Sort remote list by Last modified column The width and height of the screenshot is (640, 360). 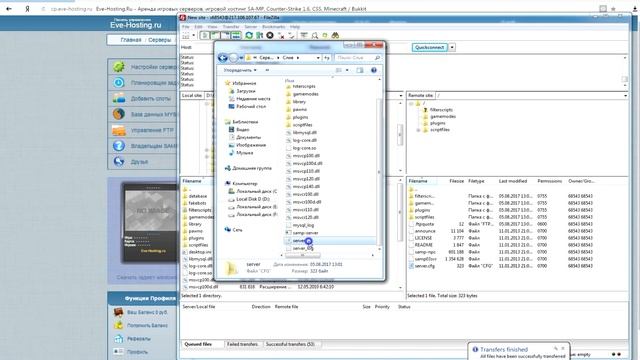[x=513, y=181]
